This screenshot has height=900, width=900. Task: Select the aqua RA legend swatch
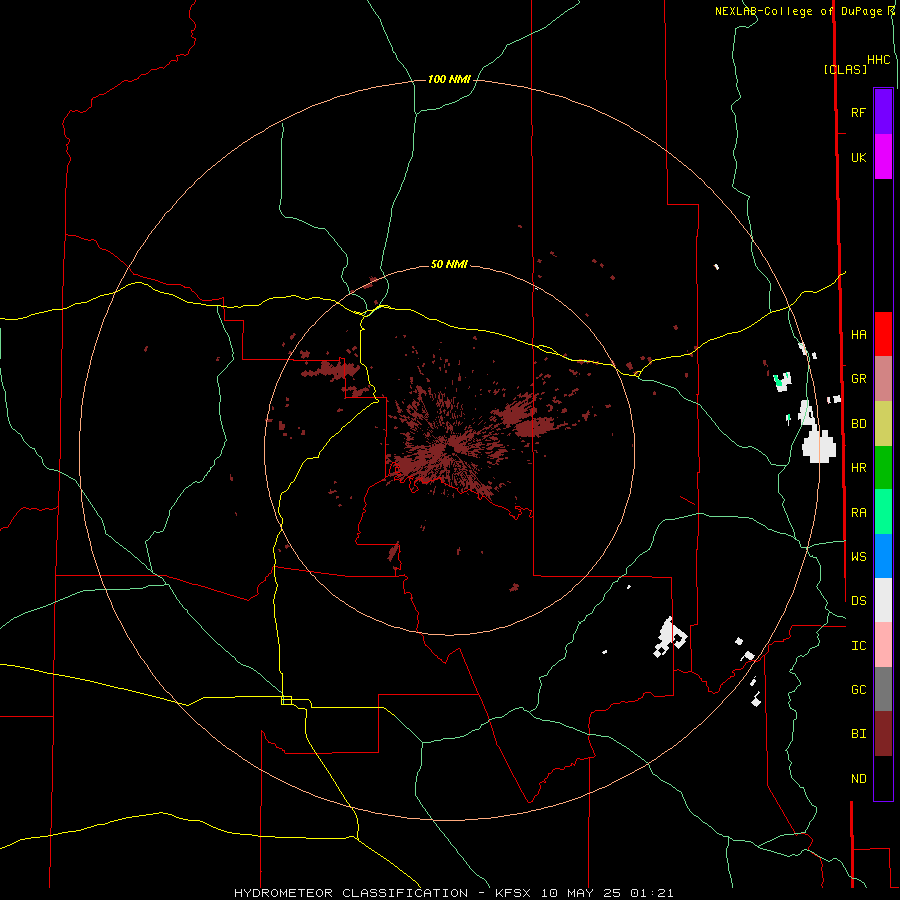[883, 512]
